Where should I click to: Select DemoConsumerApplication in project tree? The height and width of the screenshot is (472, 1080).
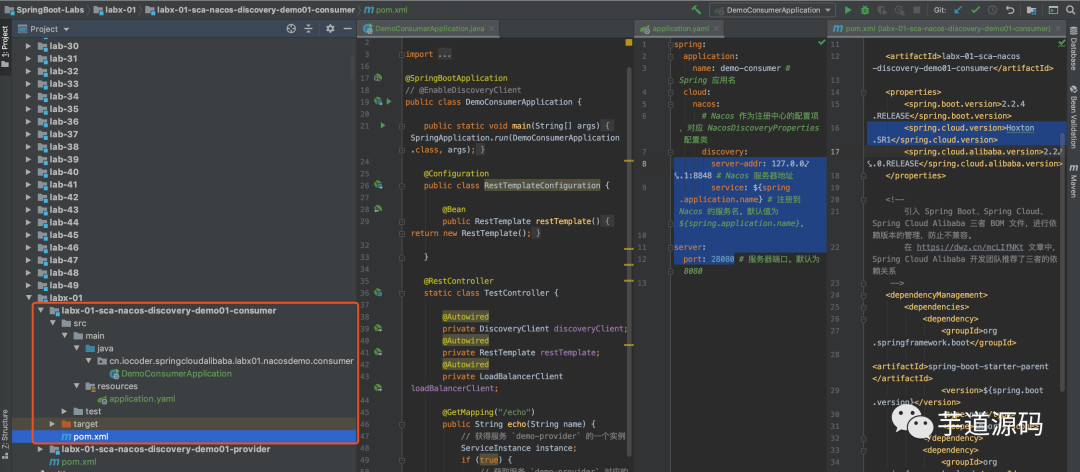pyautogui.click(x=176, y=373)
